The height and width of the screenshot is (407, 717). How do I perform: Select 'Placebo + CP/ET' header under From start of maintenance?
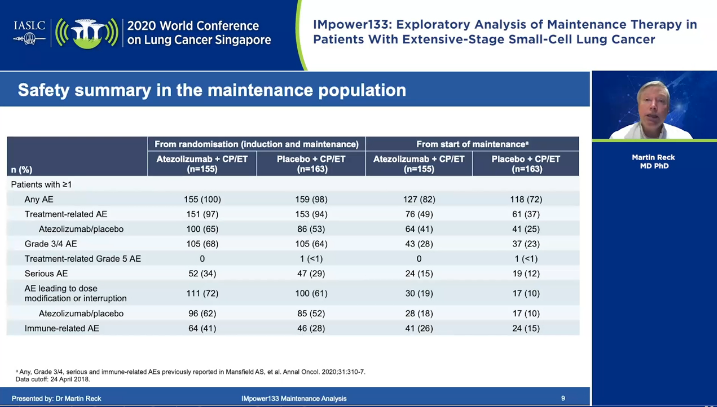point(526,164)
